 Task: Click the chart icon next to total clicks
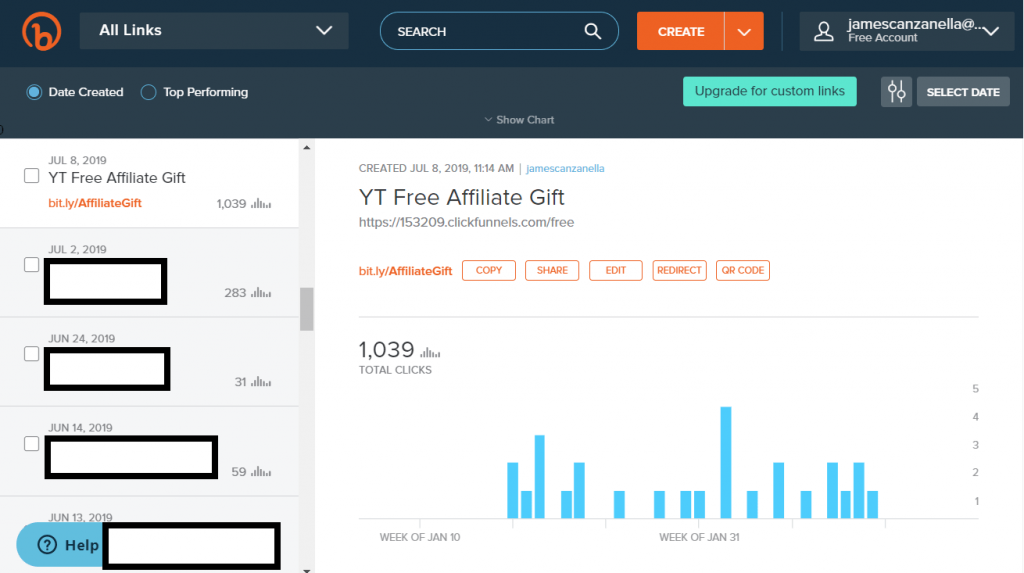[x=430, y=352]
